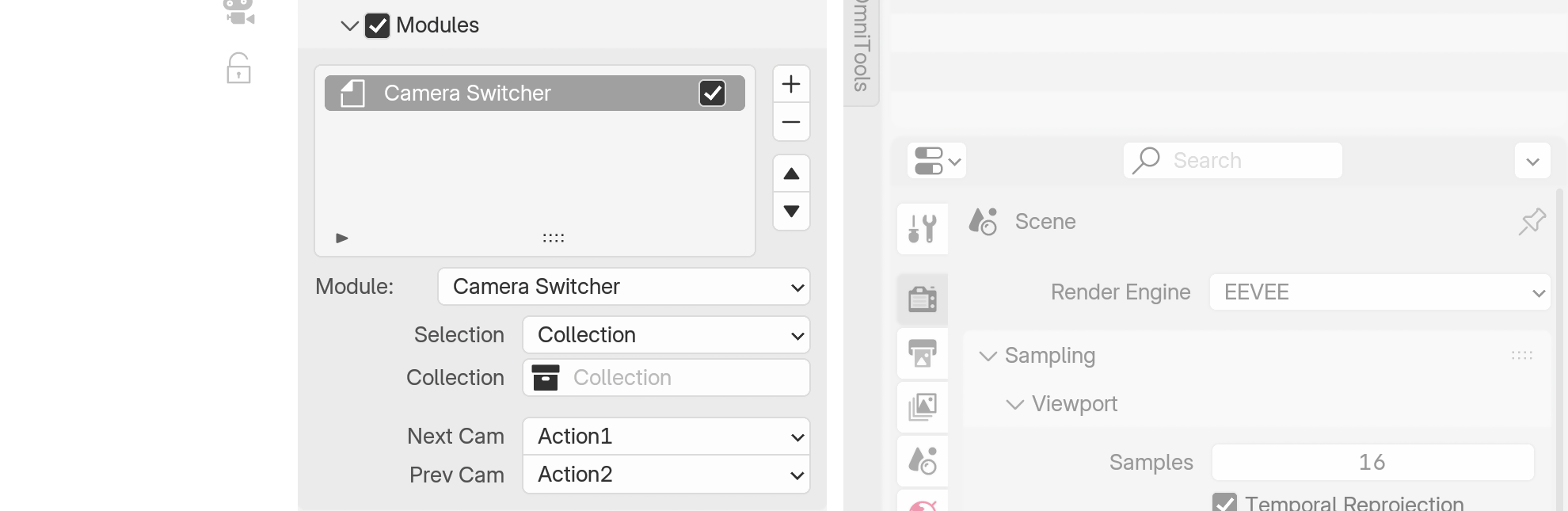Open the Tool properties tab
Screen dimensions: 1568x511
923,228
